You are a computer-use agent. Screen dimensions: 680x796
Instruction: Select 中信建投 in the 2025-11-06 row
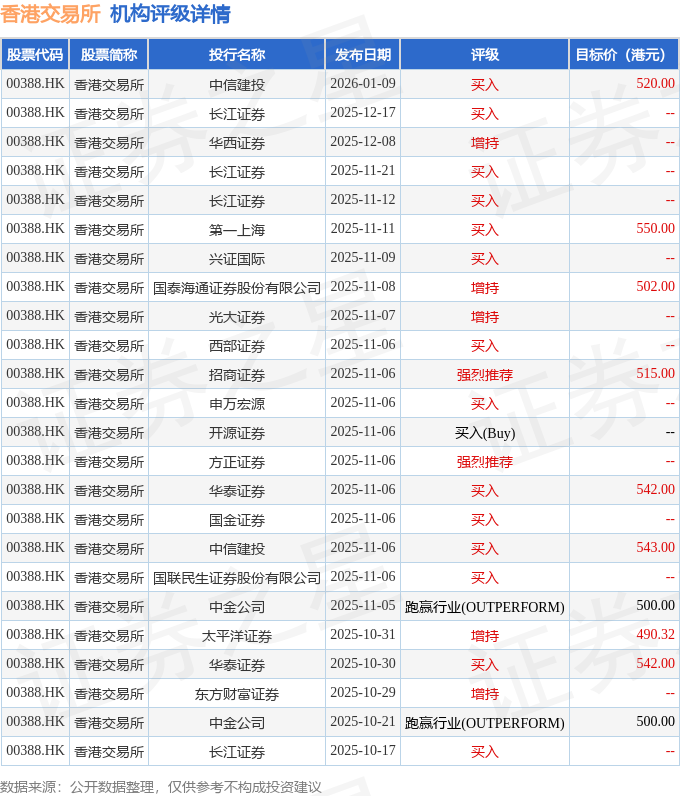pyautogui.click(x=237, y=548)
